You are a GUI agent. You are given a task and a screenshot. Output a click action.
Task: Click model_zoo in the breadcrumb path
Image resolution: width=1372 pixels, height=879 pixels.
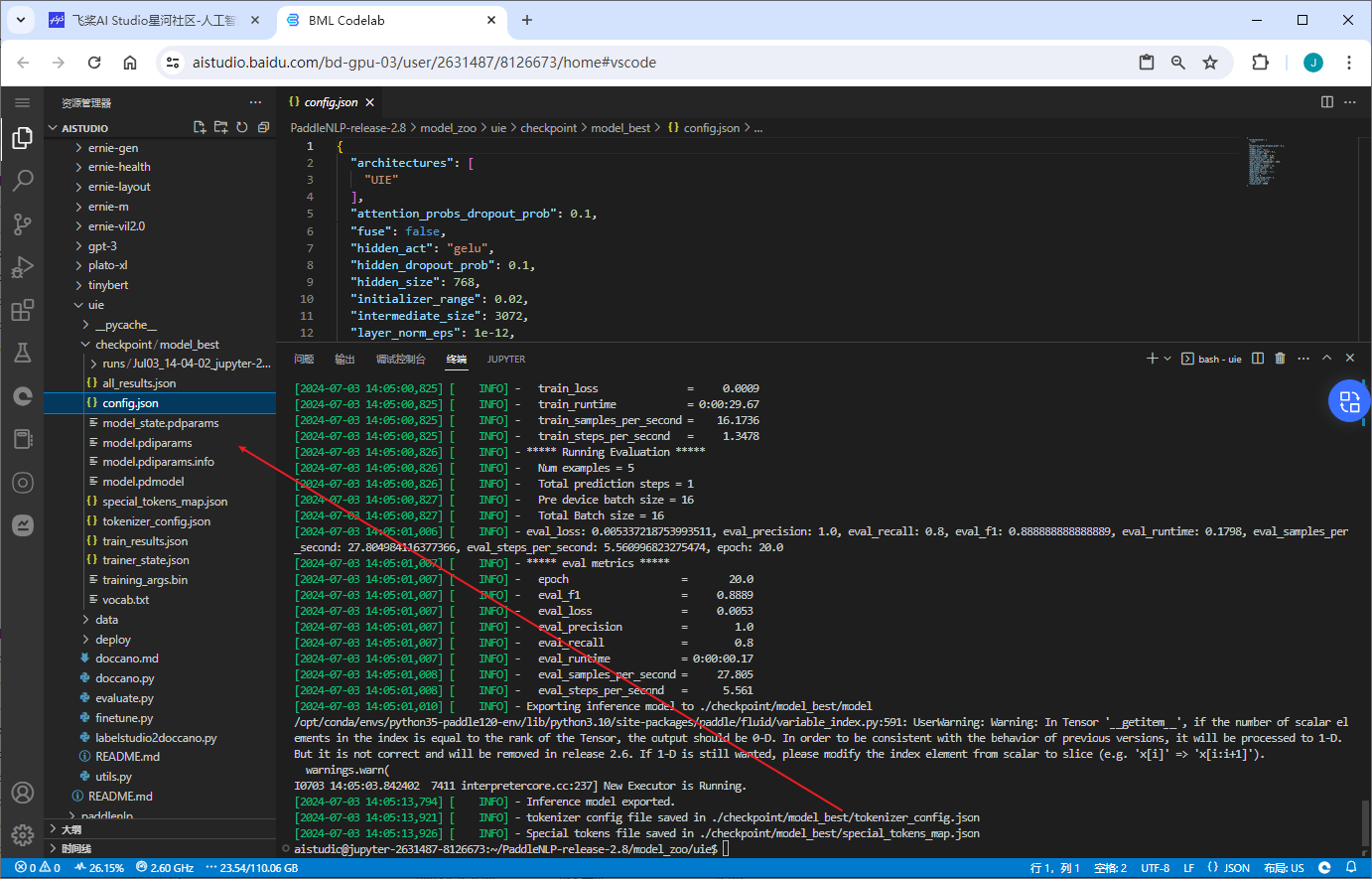point(448,128)
